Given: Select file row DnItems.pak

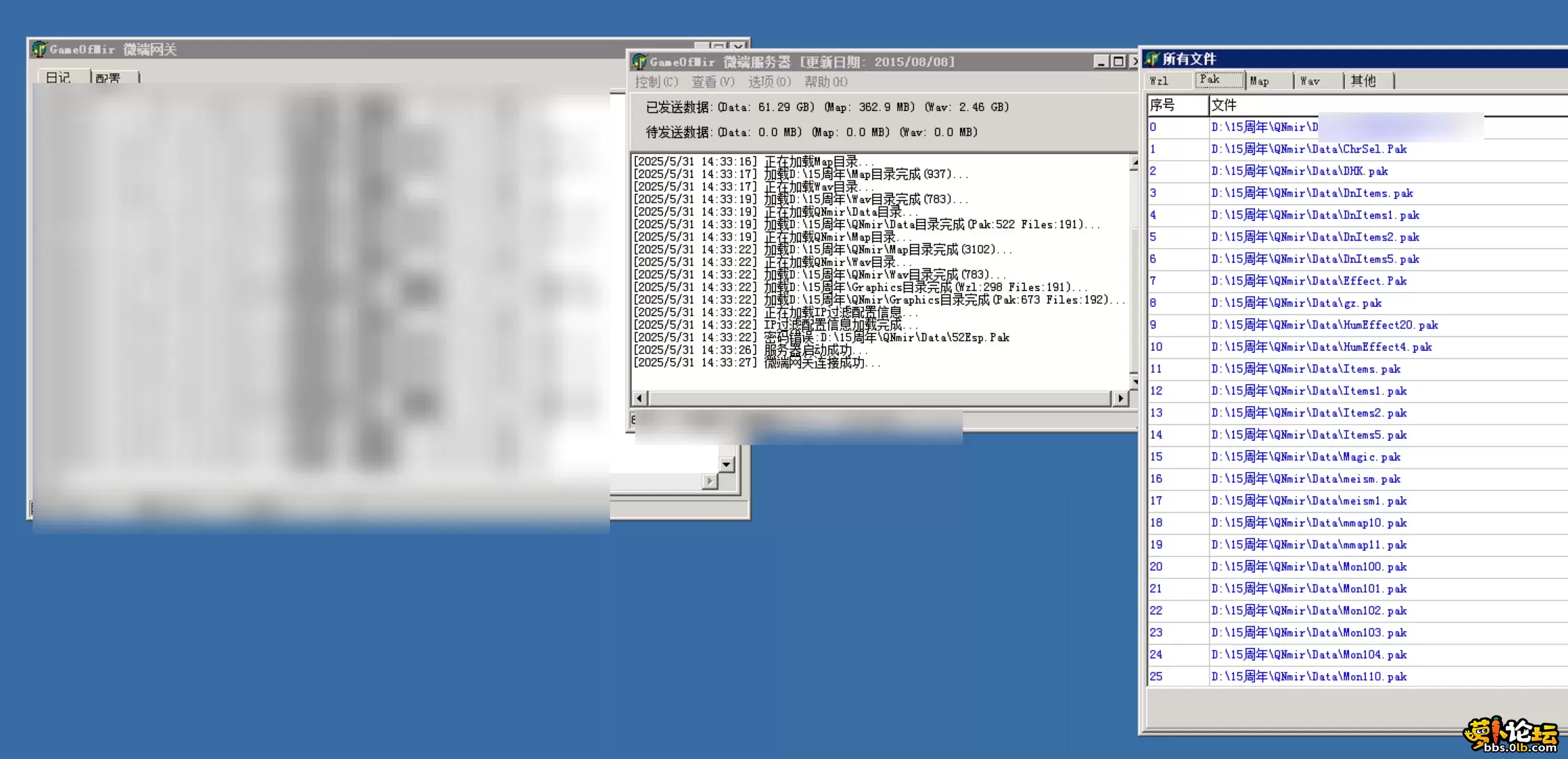Looking at the screenshot, I should 1357,193.
